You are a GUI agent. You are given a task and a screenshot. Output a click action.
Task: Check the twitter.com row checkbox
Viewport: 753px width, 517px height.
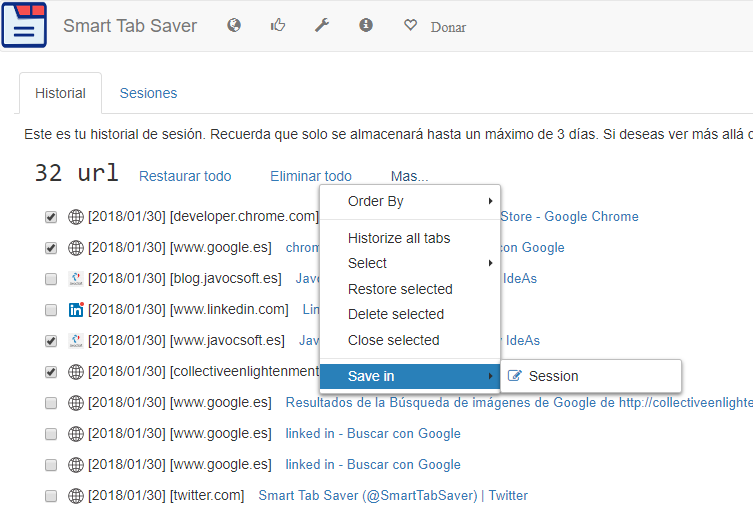click(51, 496)
